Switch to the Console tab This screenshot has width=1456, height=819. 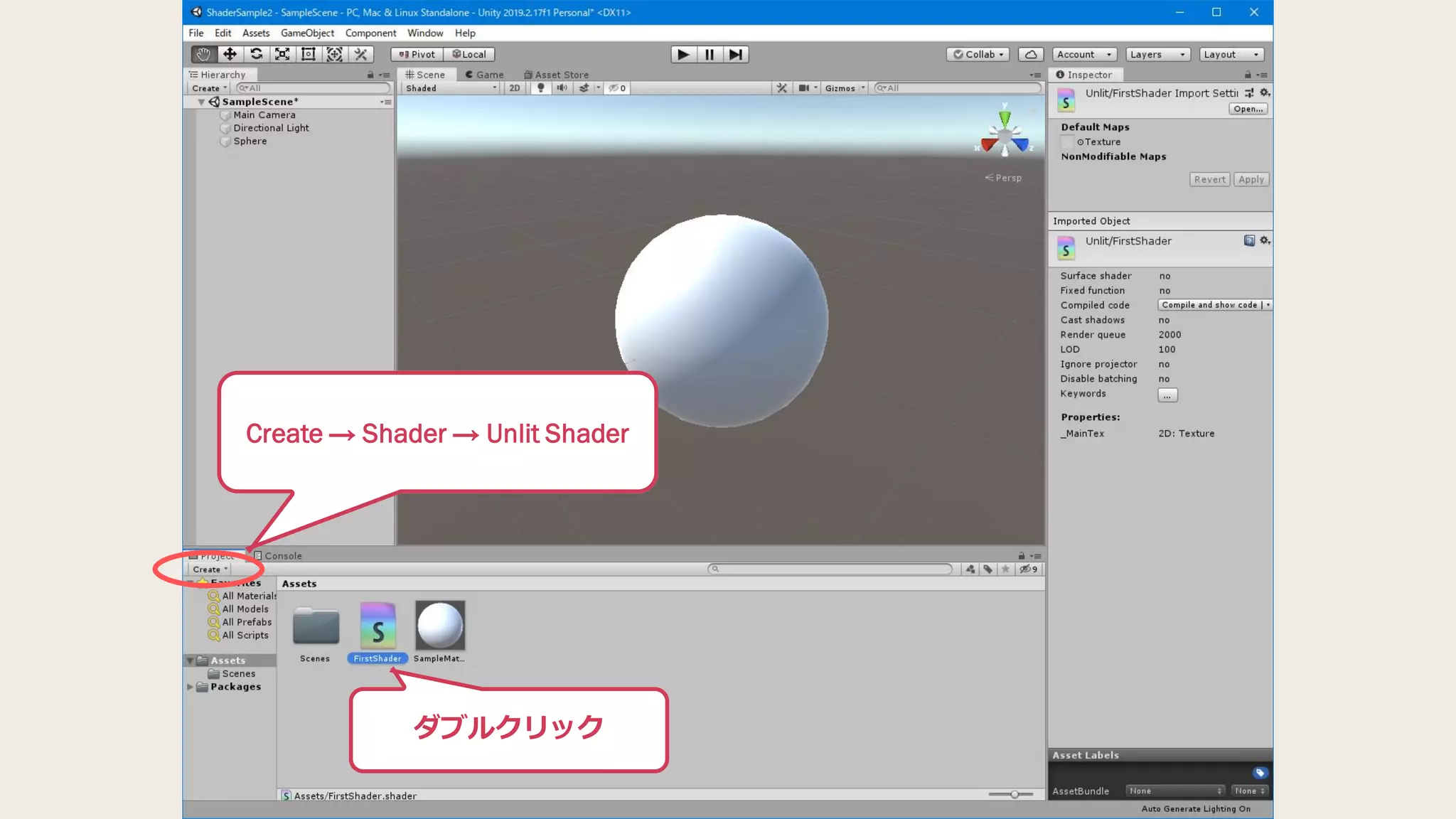point(278,556)
